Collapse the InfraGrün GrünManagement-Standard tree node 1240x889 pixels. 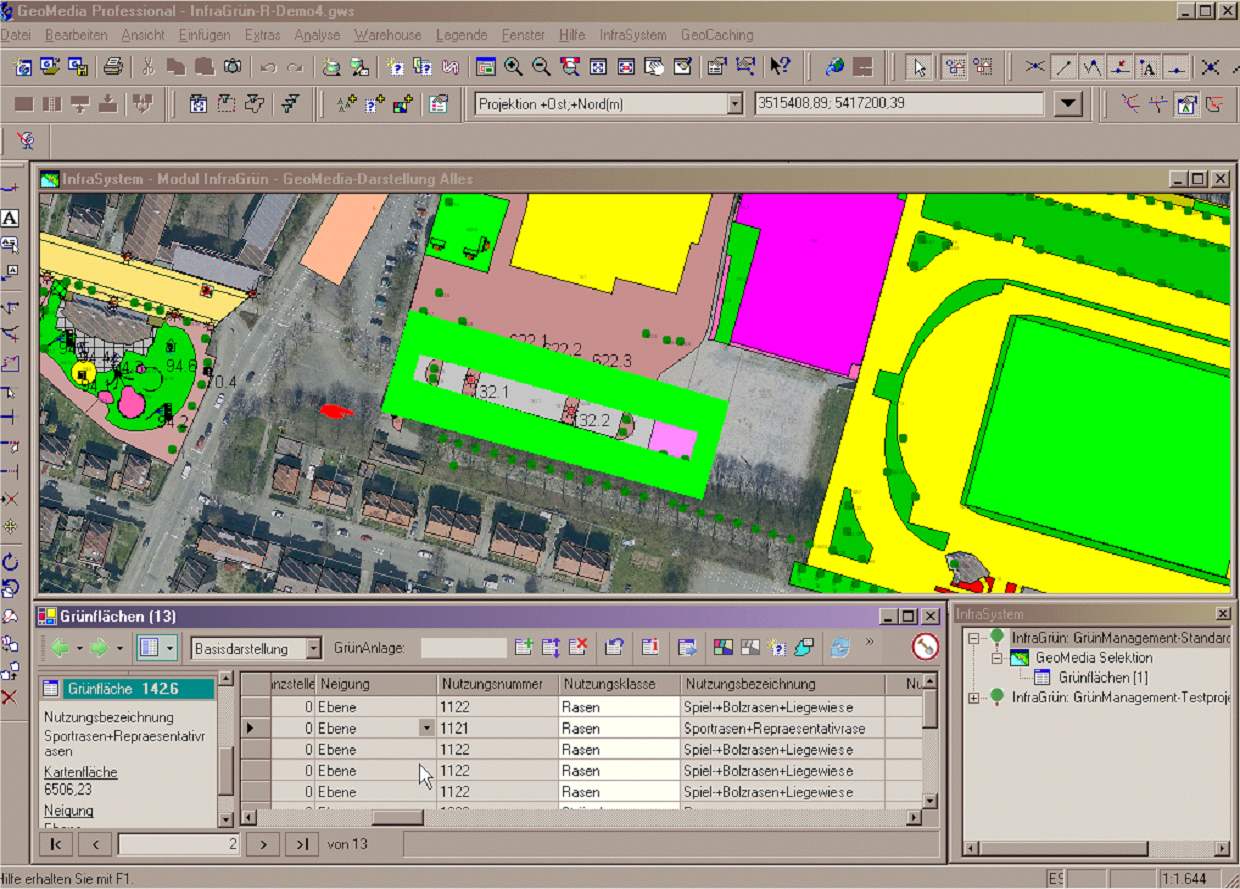[x=972, y=638]
